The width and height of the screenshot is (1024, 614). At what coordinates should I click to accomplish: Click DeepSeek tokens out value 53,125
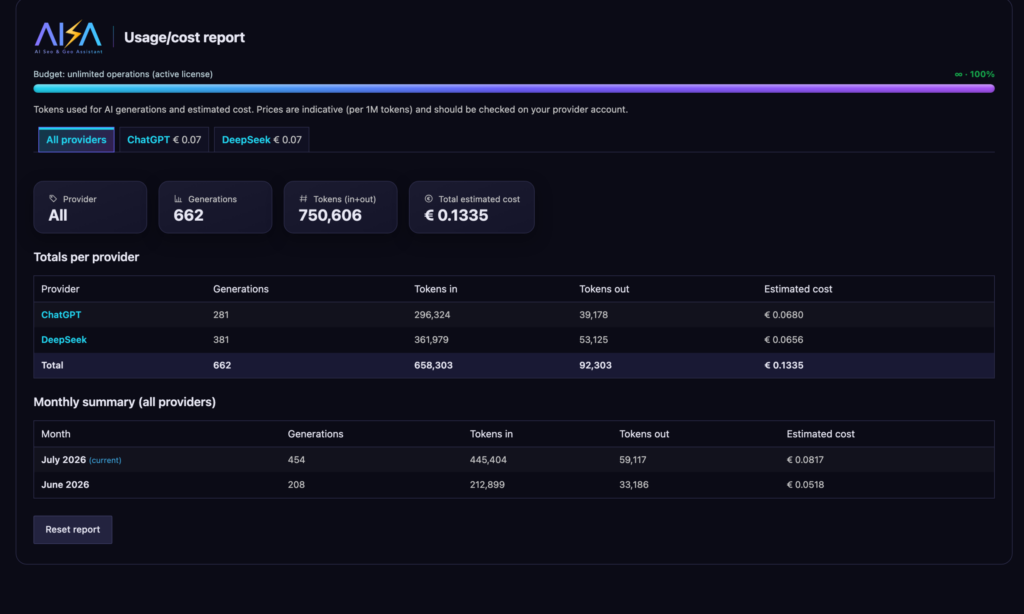tap(594, 340)
